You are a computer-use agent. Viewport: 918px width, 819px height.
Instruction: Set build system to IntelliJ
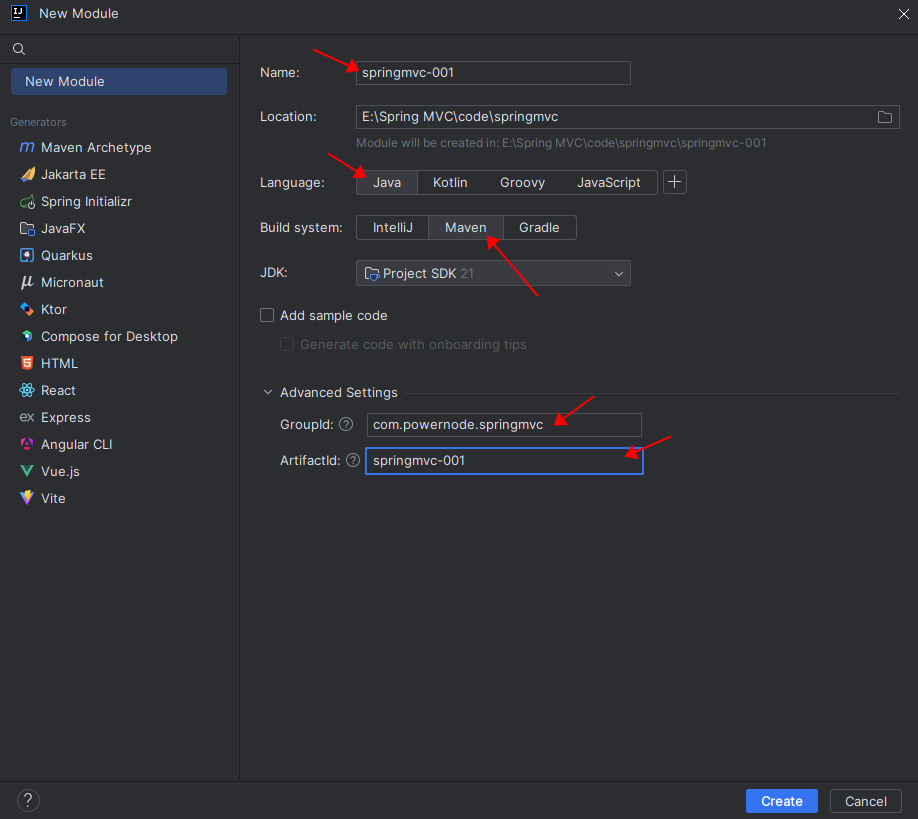click(393, 228)
